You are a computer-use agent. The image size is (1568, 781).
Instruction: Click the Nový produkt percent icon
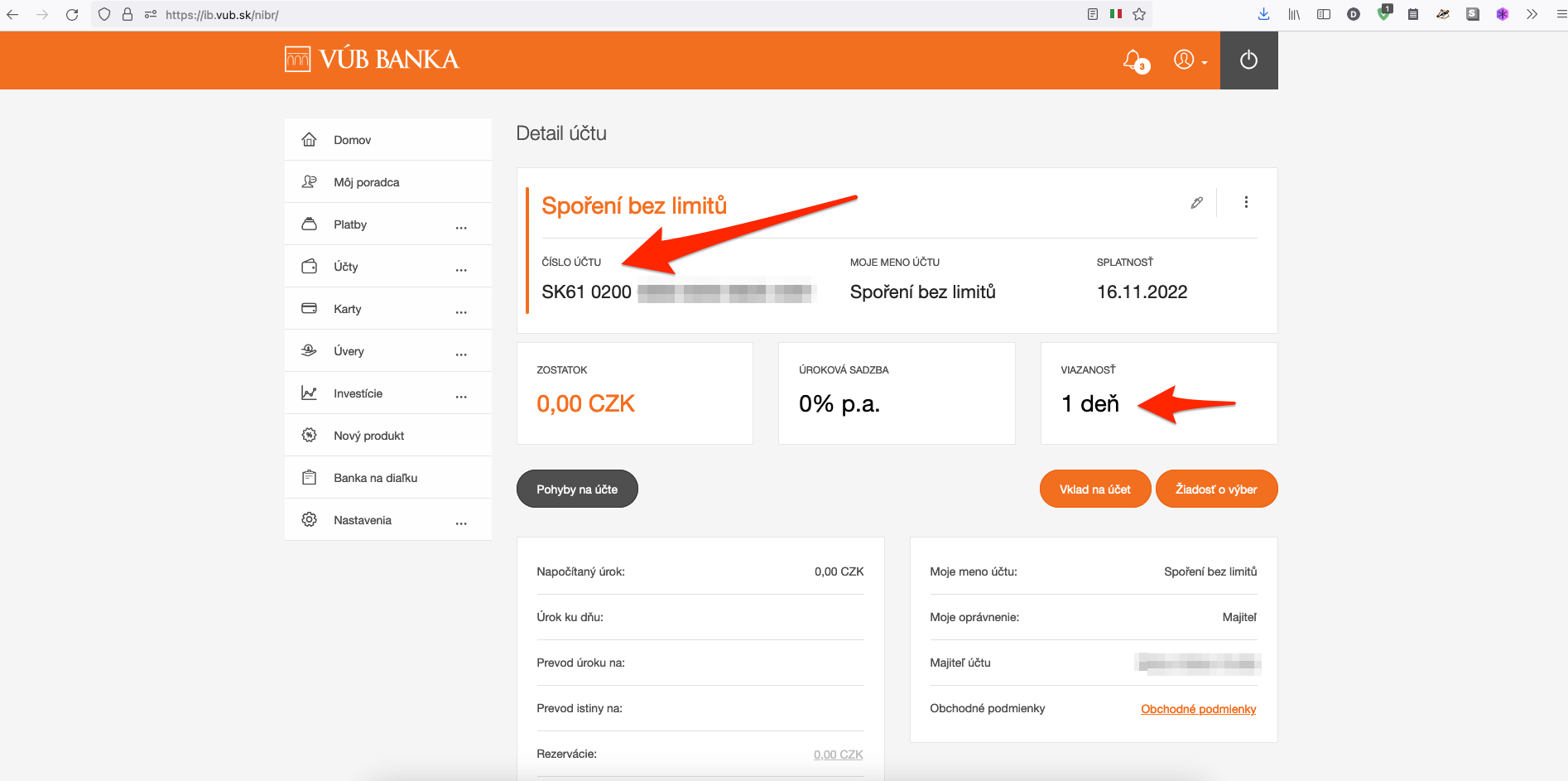pyautogui.click(x=309, y=435)
